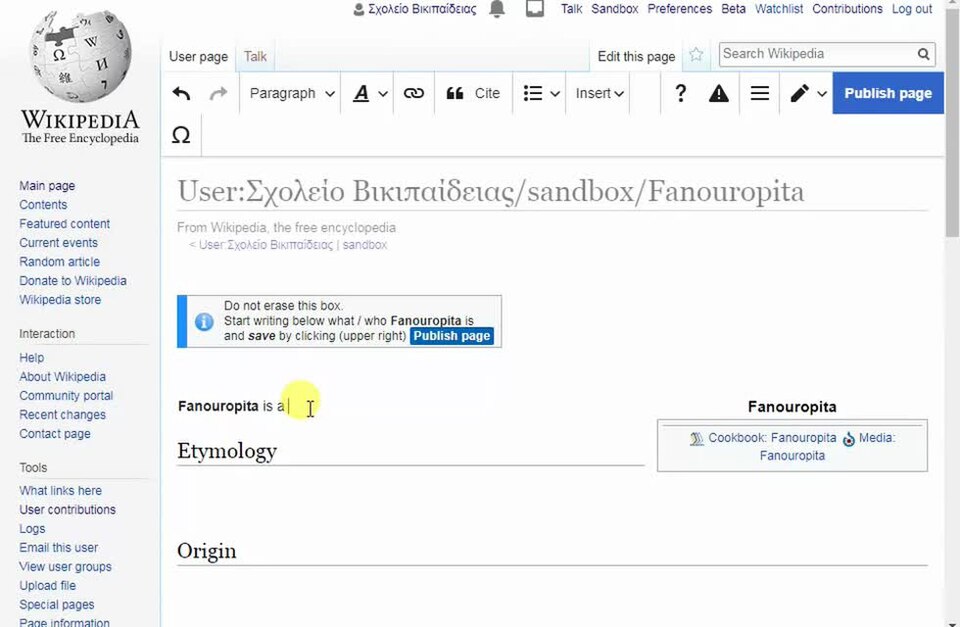Open the pencil edit mode switcher
This screenshot has width=960, height=627.
click(x=808, y=94)
